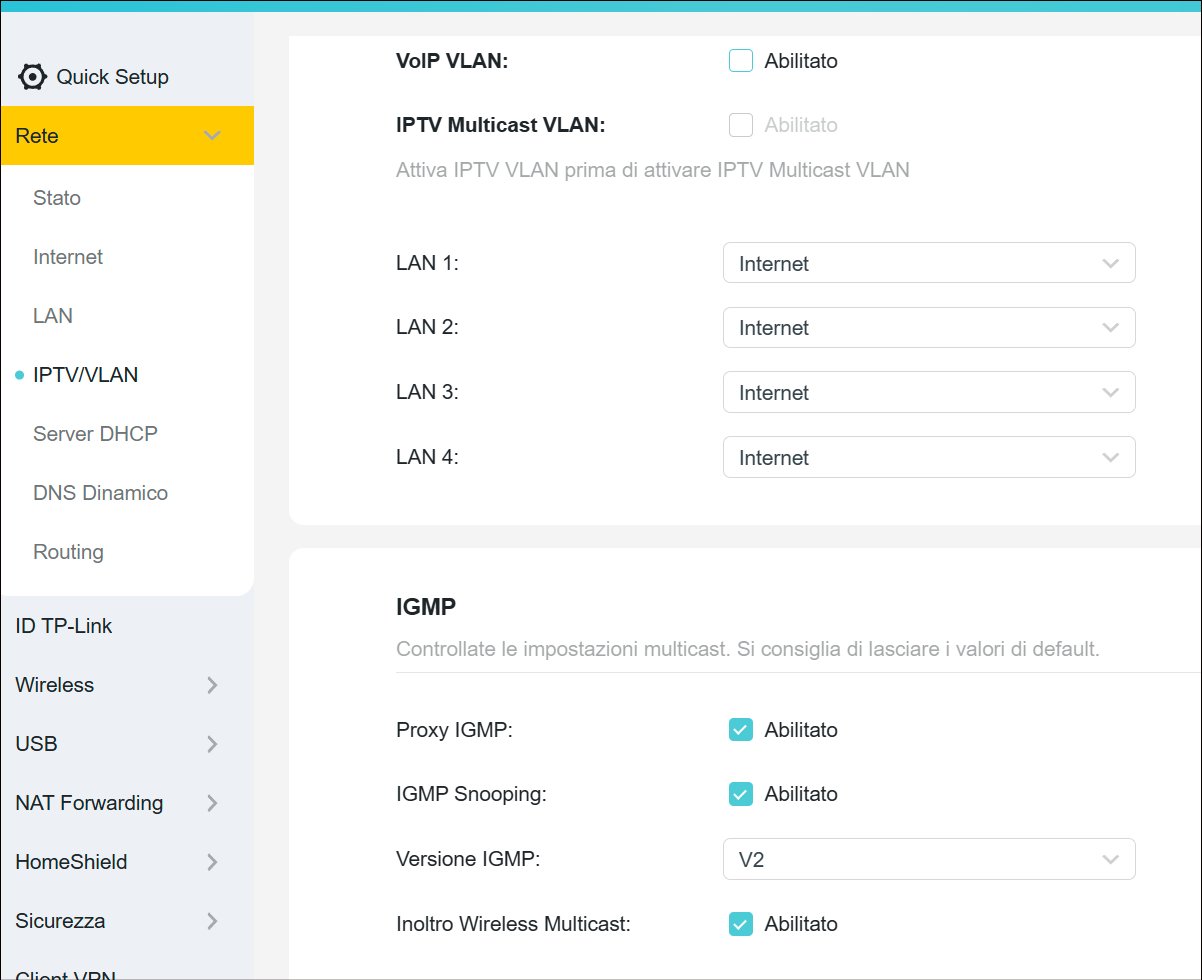Open the Internet settings page
Image resolution: width=1202 pixels, height=980 pixels.
pyautogui.click(x=68, y=257)
